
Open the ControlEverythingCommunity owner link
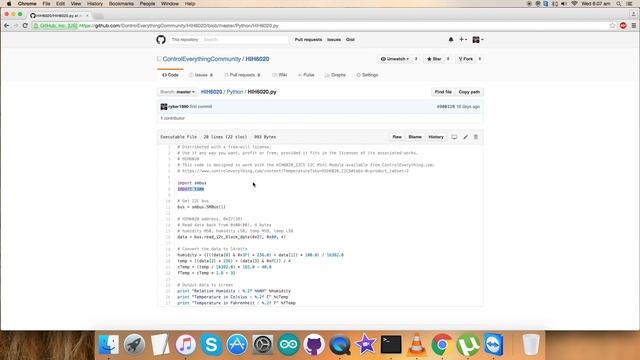point(202,59)
